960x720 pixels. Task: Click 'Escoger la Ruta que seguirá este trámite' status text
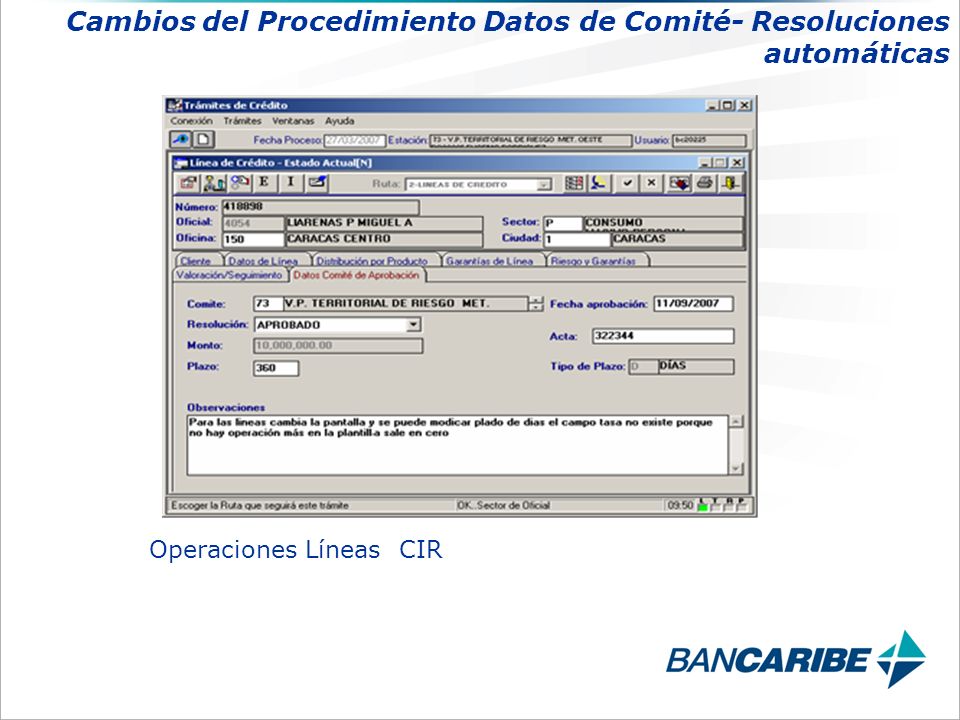[260, 506]
